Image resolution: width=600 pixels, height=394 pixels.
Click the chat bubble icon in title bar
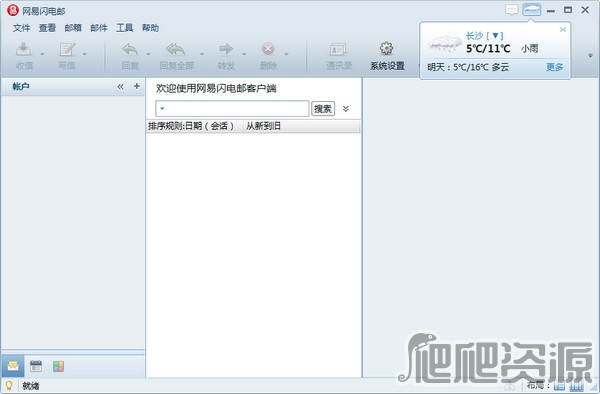coord(512,10)
